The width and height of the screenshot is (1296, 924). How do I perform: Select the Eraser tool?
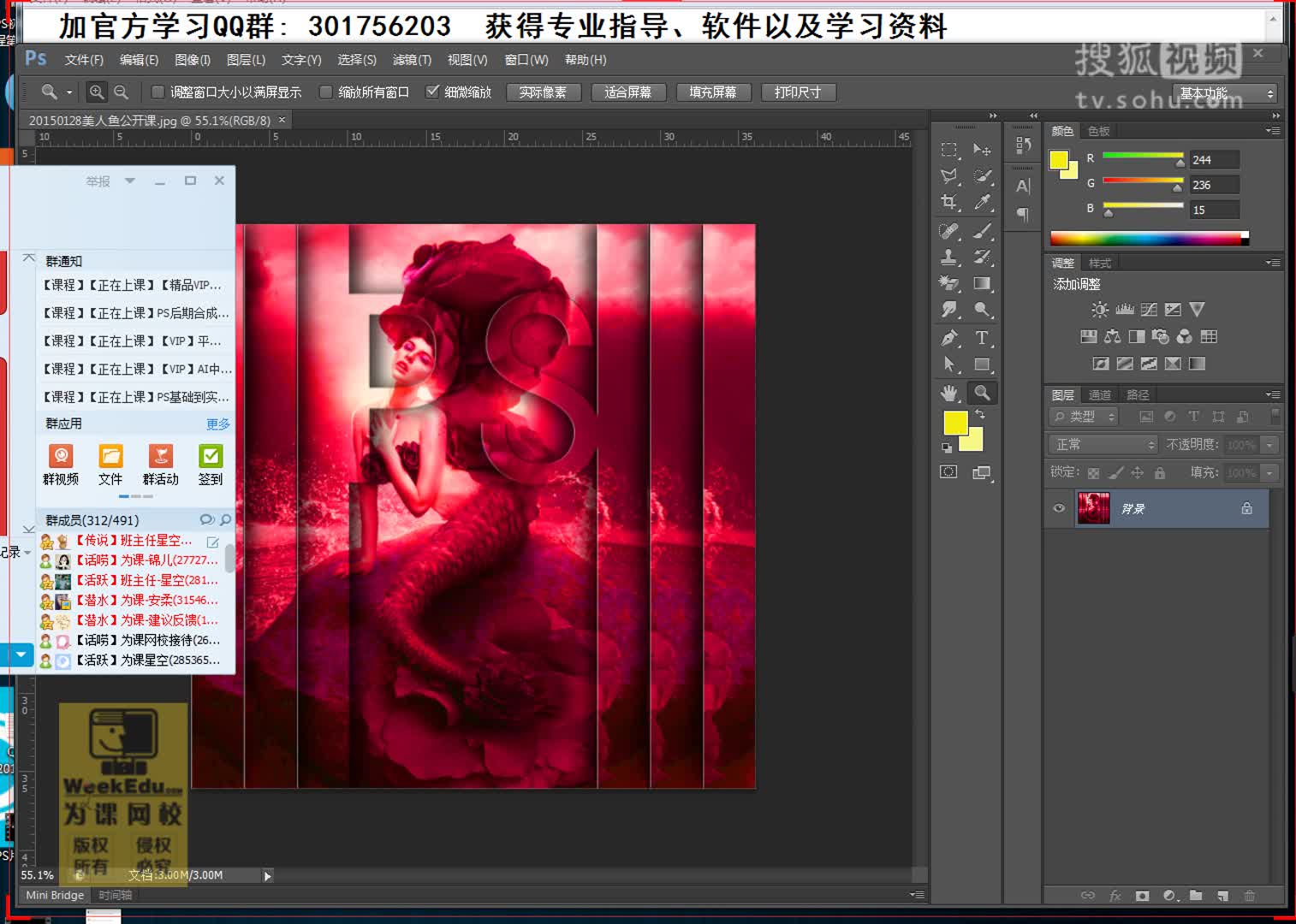click(x=948, y=283)
